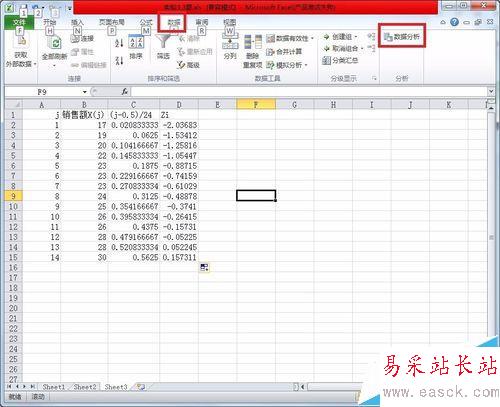
Task: Minimize the ribbon with caret icon
Action: tap(443, 22)
